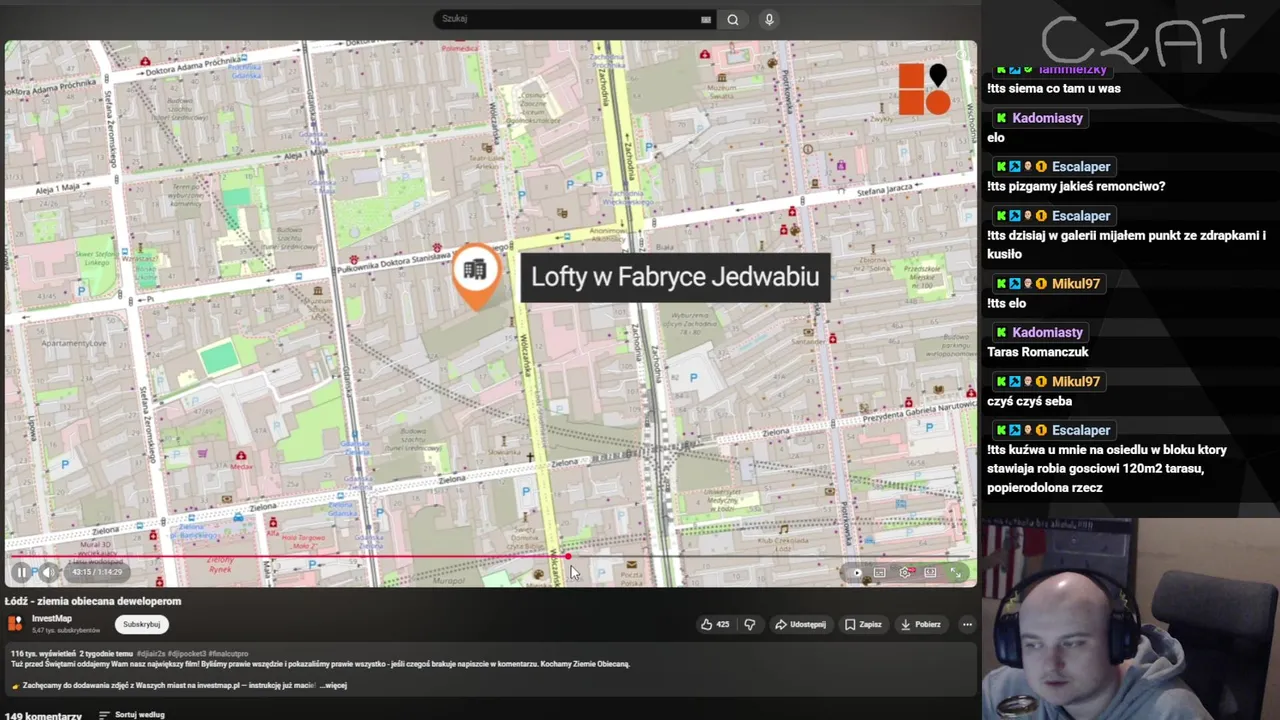Subscribe with the Subskrybuj button
The width and height of the screenshot is (1280, 720).
click(141, 624)
